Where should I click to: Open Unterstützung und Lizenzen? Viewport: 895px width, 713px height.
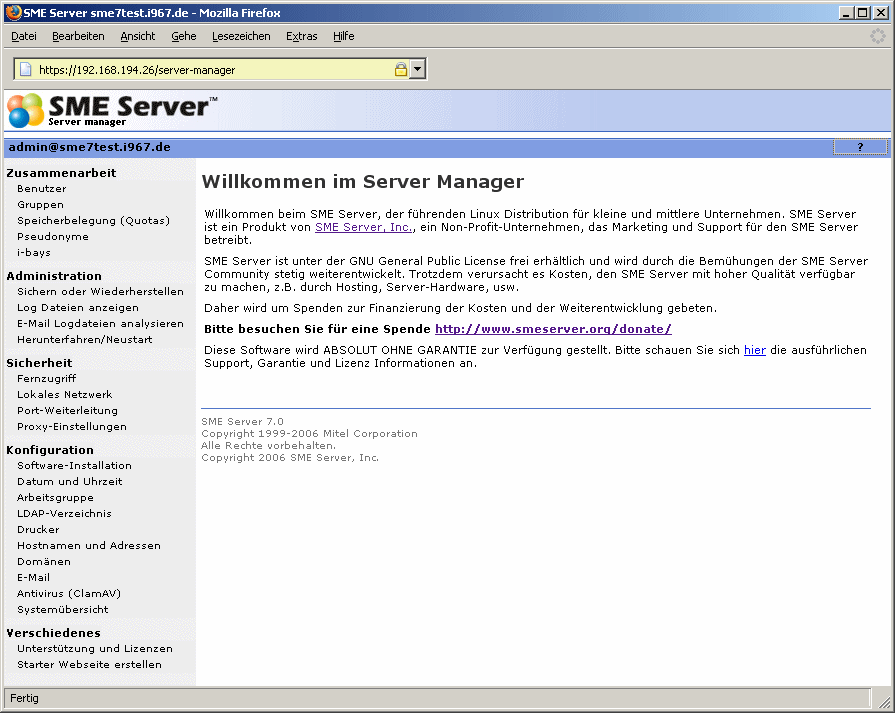click(95, 648)
